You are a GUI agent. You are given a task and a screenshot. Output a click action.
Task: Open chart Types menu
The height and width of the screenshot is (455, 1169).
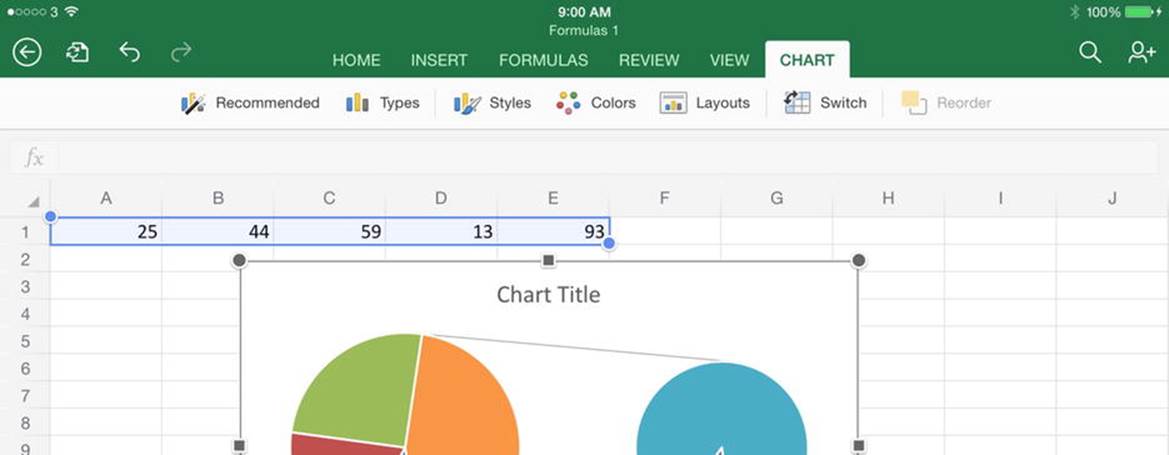pos(382,103)
